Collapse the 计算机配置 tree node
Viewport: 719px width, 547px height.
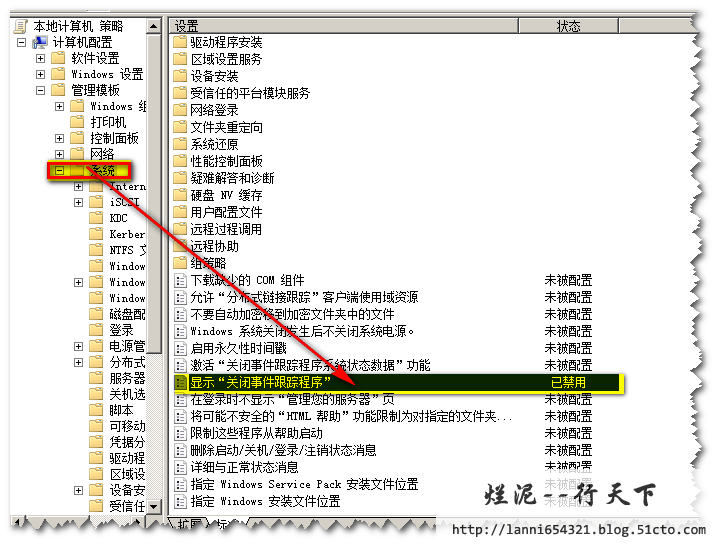(x=21, y=43)
